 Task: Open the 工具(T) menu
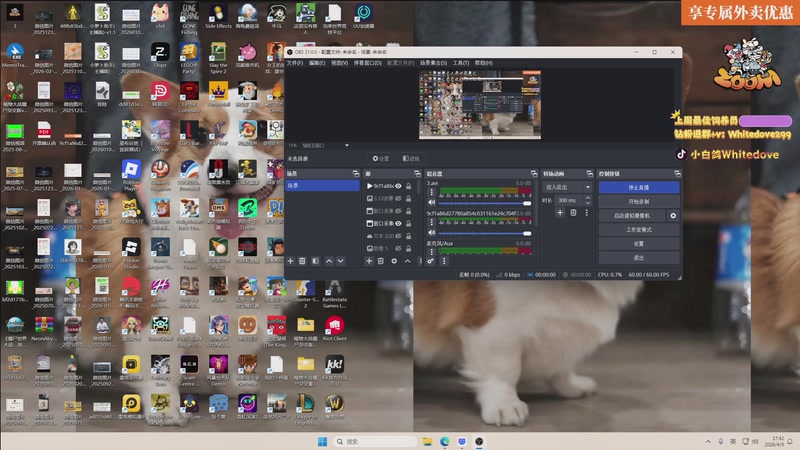point(461,63)
